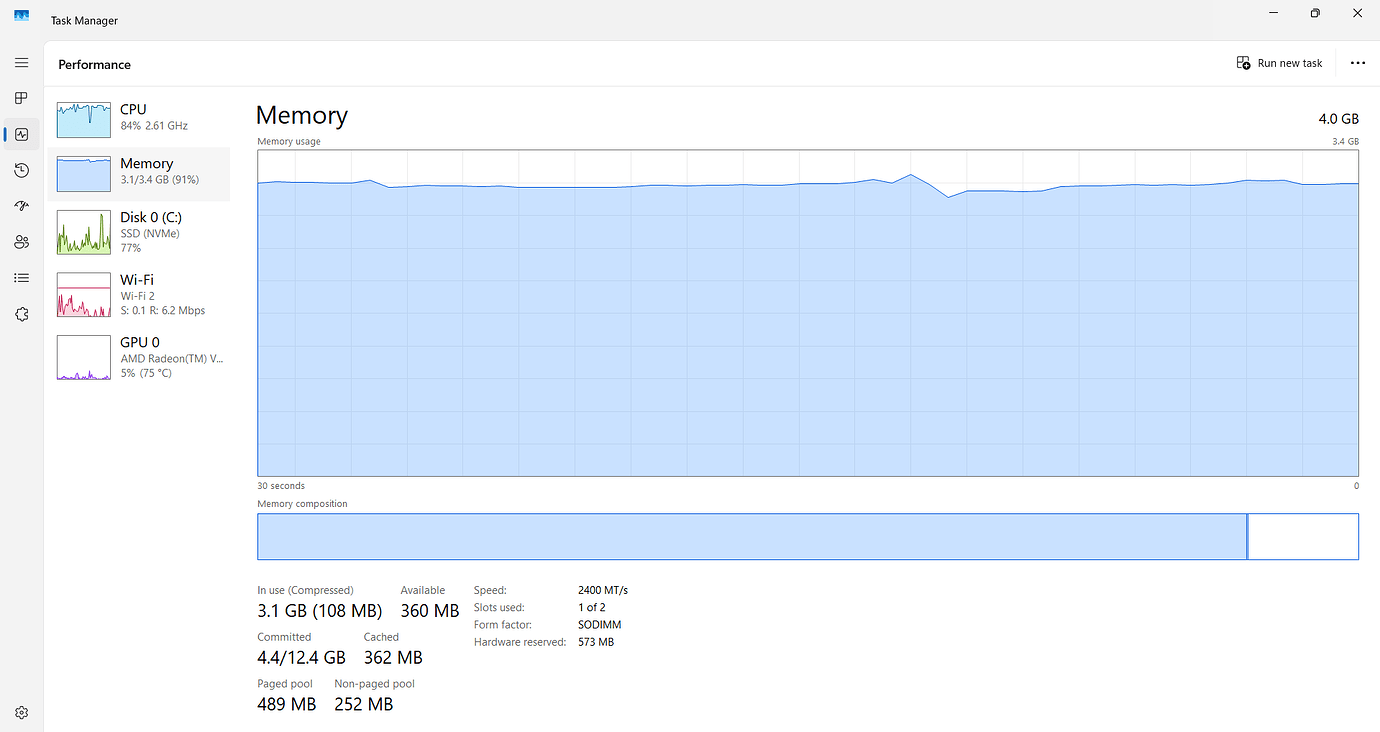Click the Memory usage label above the graph
Viewport: 1380px width, 732px height.
289,142
